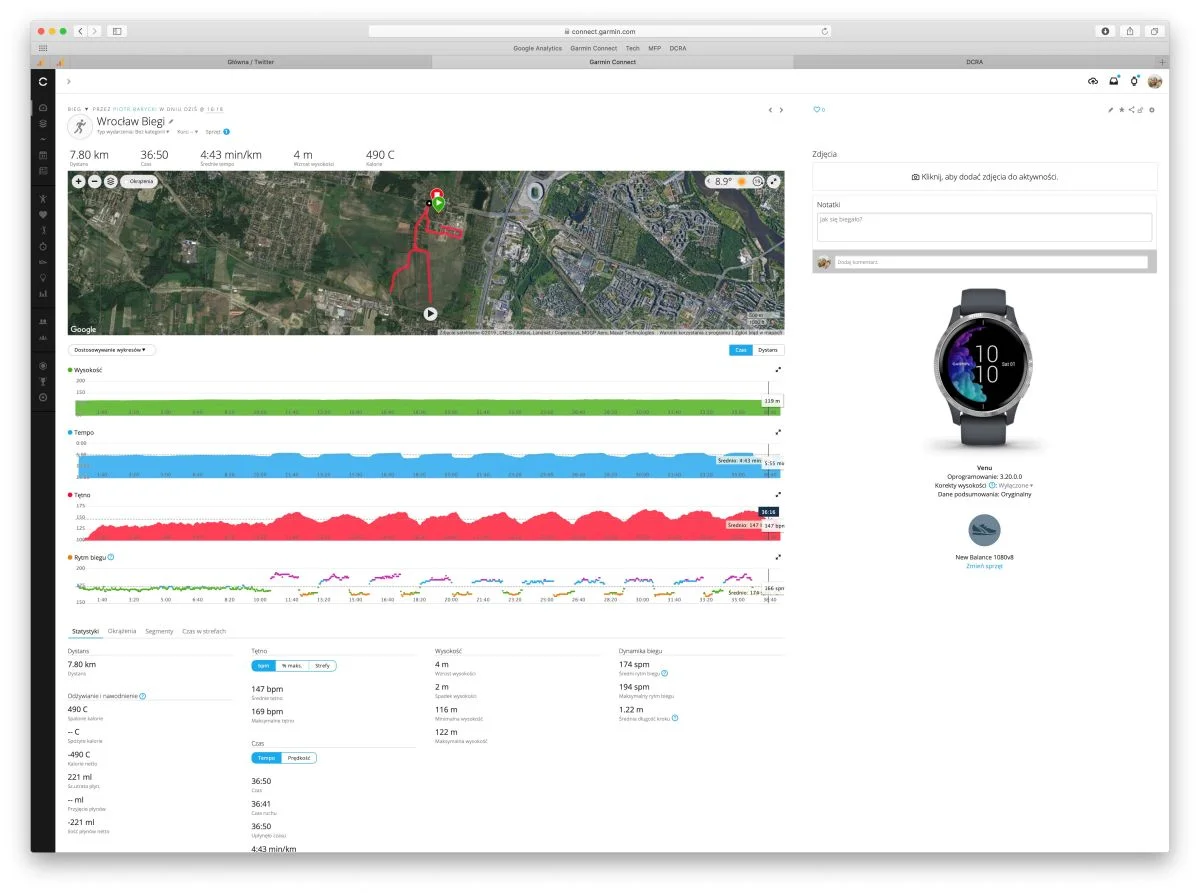Open Bieg activity type dropdown
Screen dimensions: 1200x893
coord(78,108)
